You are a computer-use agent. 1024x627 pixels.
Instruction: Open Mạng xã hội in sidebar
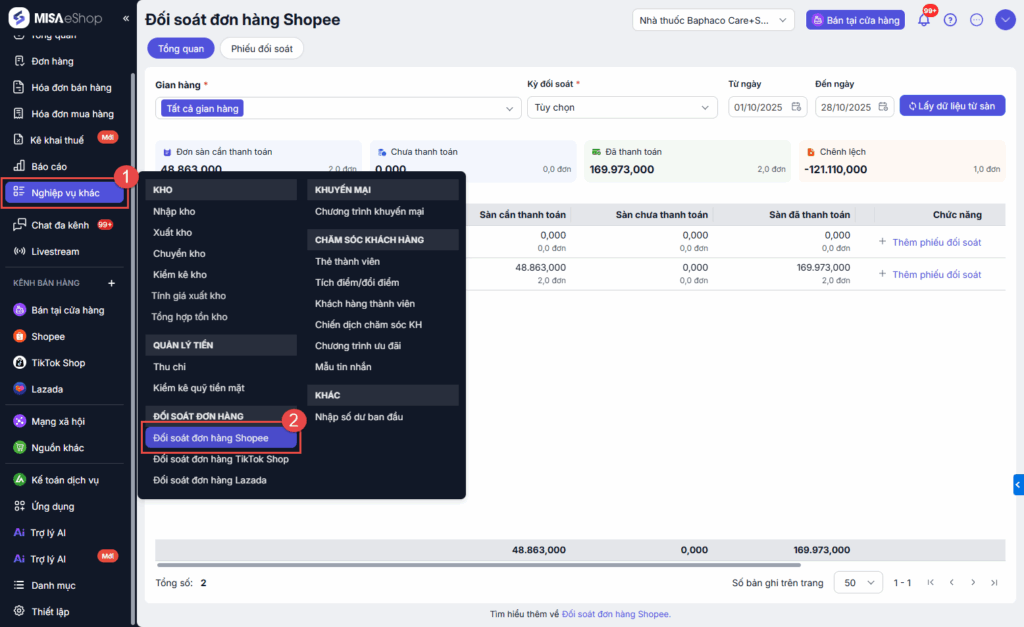58,421
